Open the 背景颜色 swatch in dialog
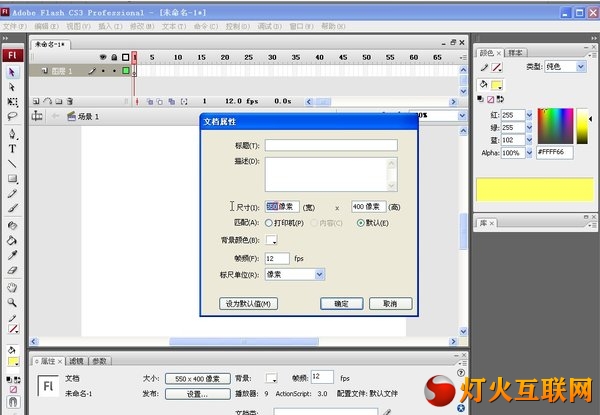 (271, 240)
